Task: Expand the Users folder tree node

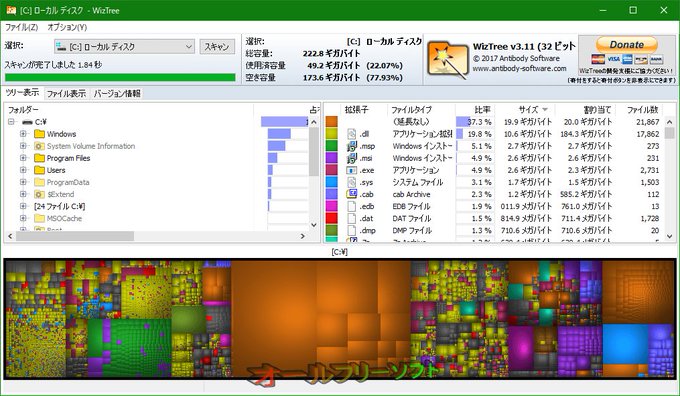Action: pyautogui.click(x=23, y=170)
